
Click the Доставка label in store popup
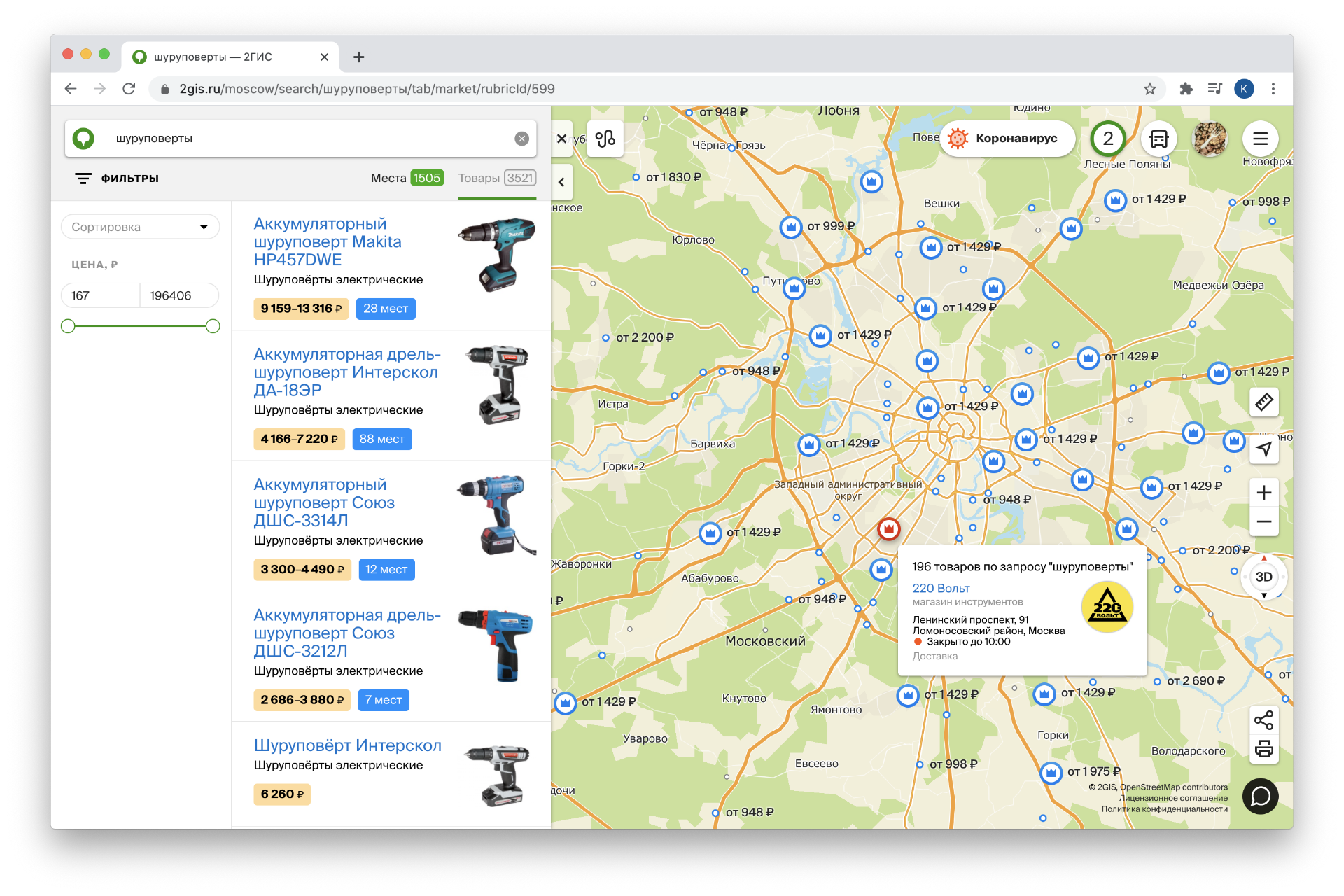(935, 657)
